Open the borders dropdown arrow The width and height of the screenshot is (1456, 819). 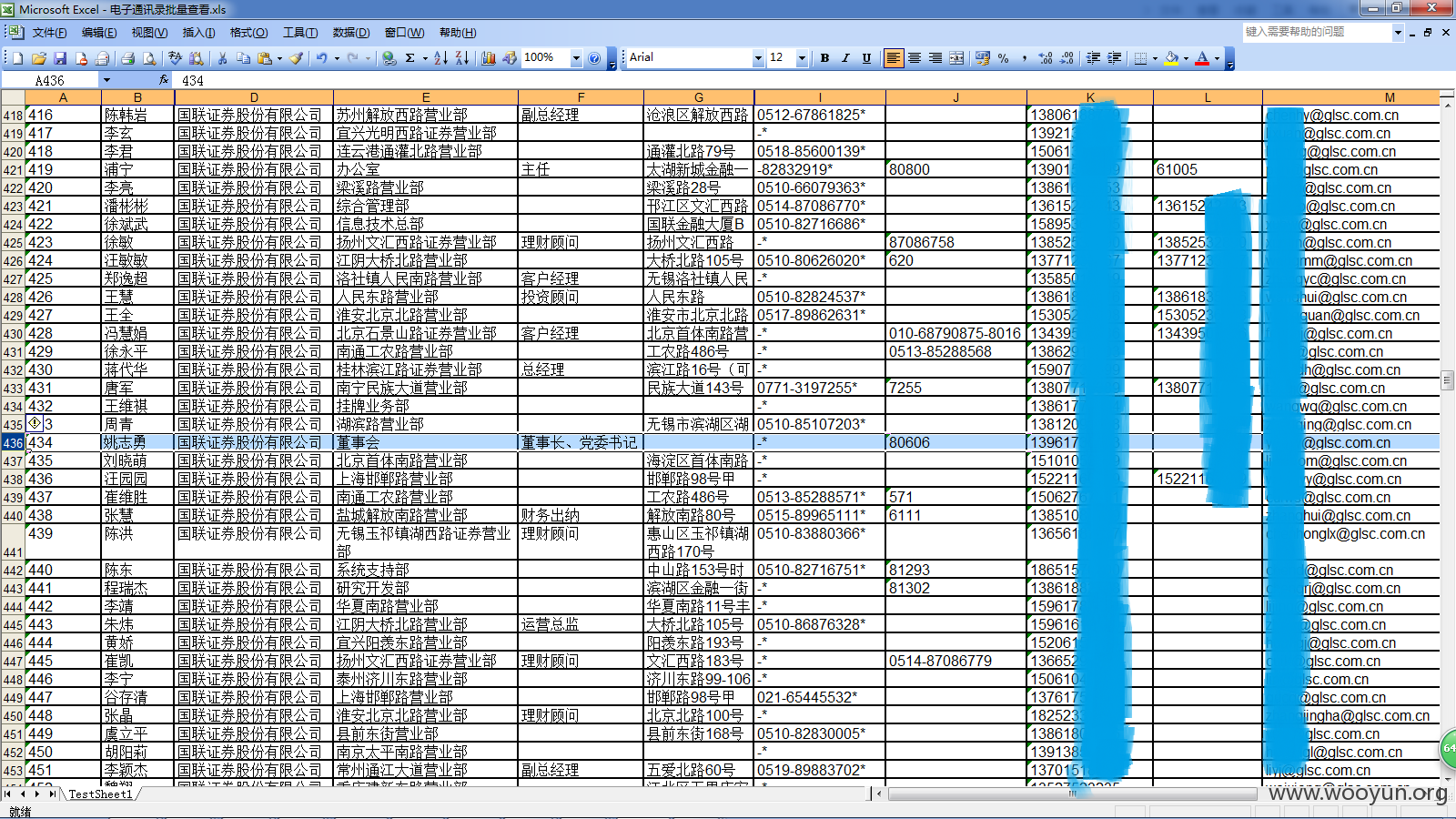click(x=1155, y=58)
